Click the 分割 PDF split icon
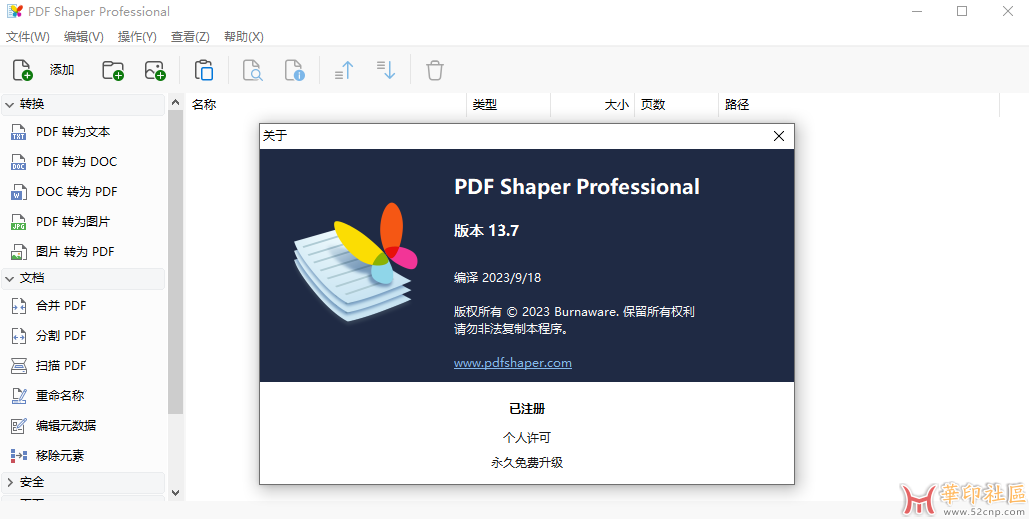The height and width of the screenshot is (519, 1029). 18,336
